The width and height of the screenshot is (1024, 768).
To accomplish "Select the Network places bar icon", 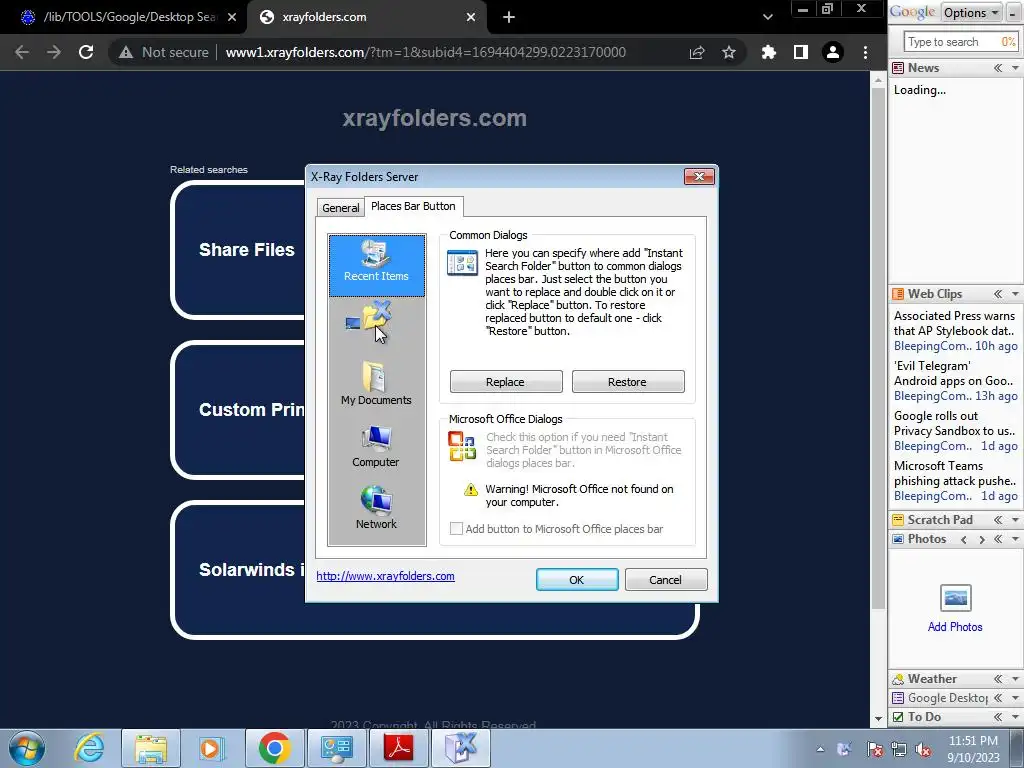I will point(376,507).
